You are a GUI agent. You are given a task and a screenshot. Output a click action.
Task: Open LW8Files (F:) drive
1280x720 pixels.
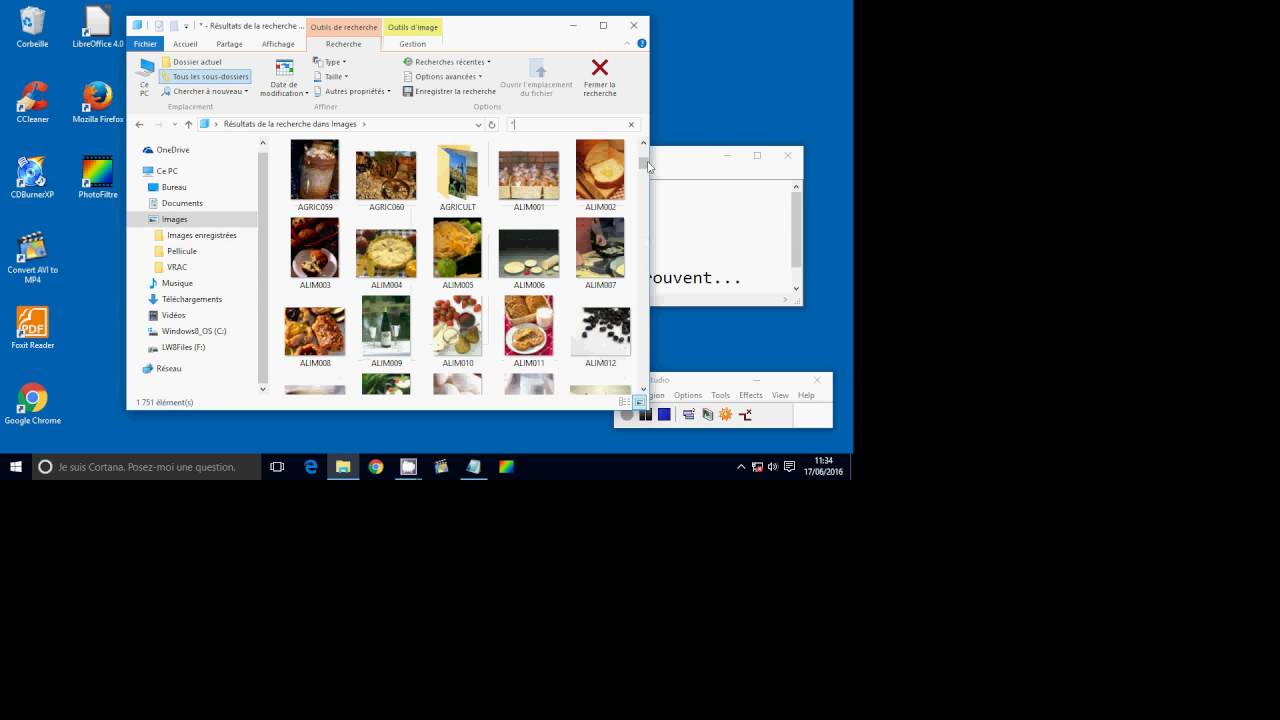coord(183,347)
